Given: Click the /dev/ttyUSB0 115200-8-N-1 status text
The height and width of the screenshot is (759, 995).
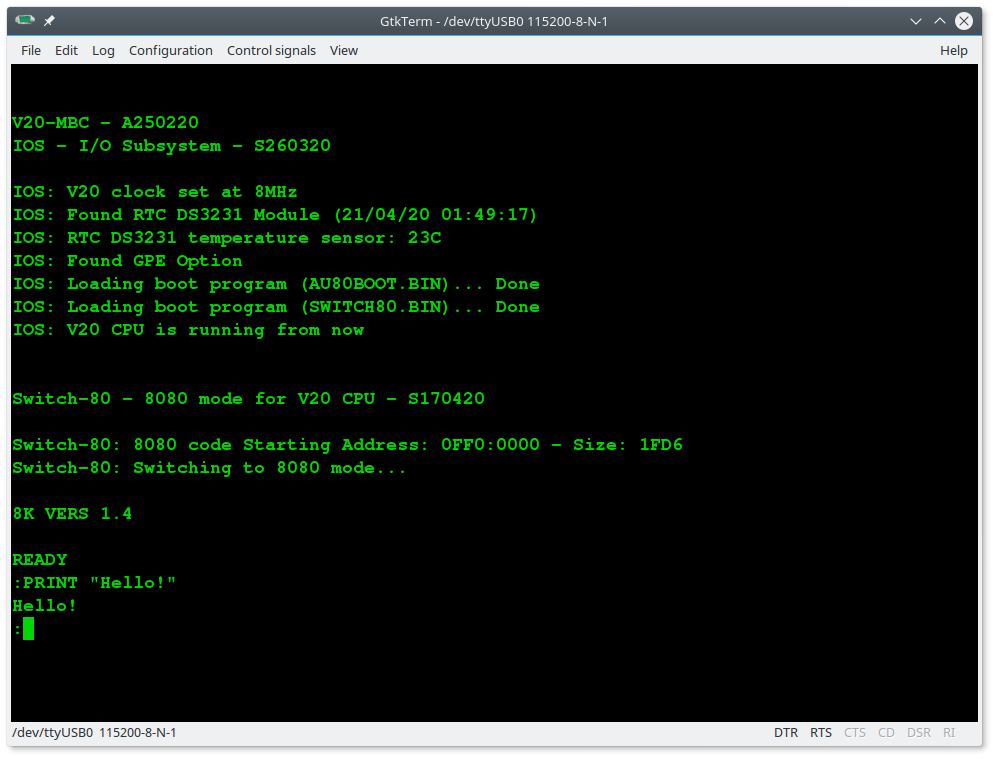Looking at the screenshot, I should pyautogui.click(x=94, y=732).
